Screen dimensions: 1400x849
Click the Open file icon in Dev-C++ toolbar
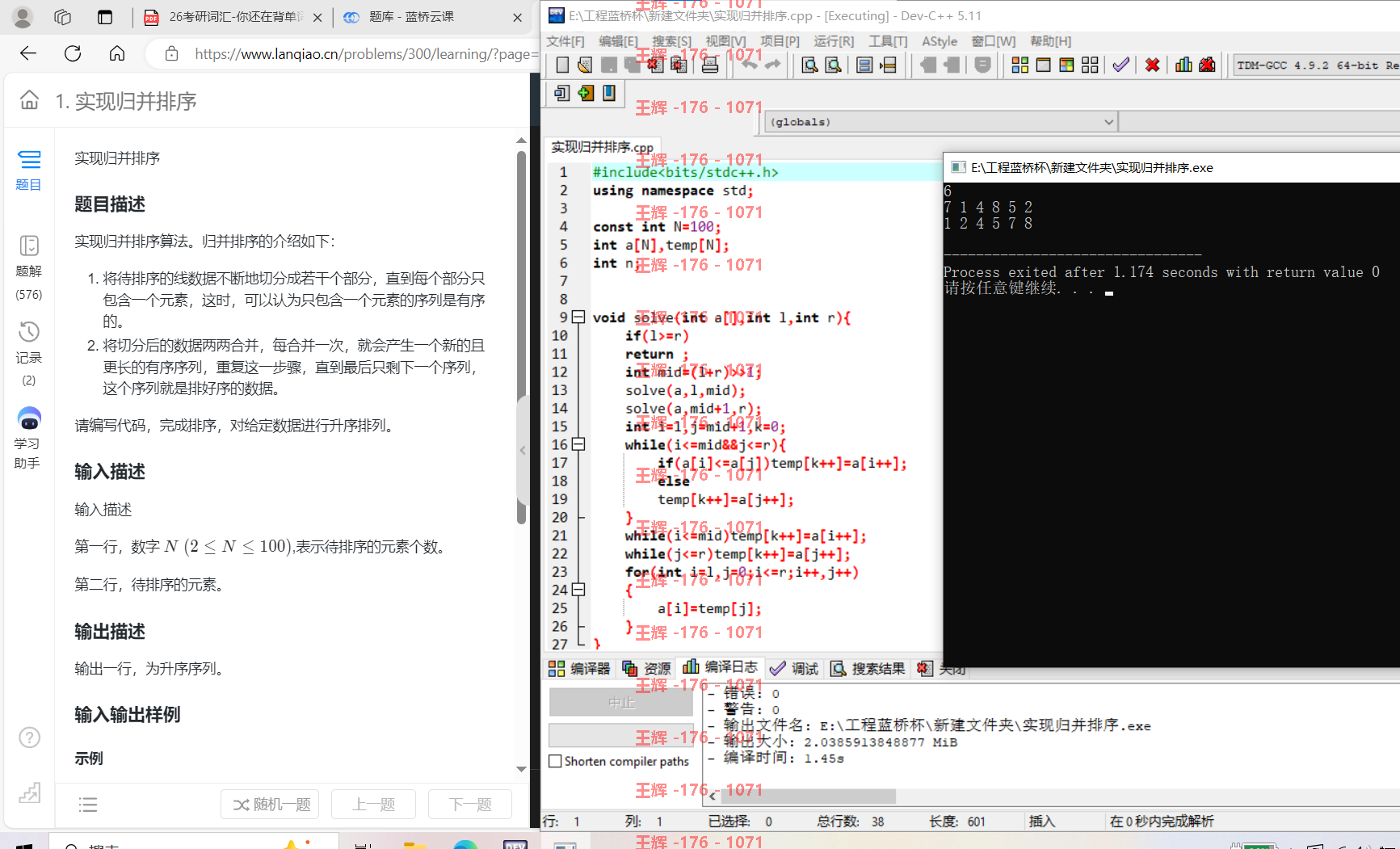pos(585,65)
